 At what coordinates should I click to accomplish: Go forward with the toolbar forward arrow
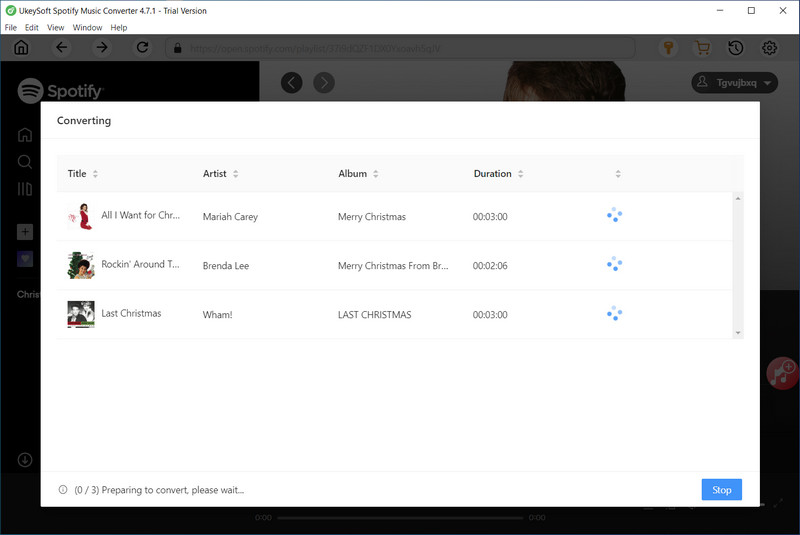click(102, 47)
